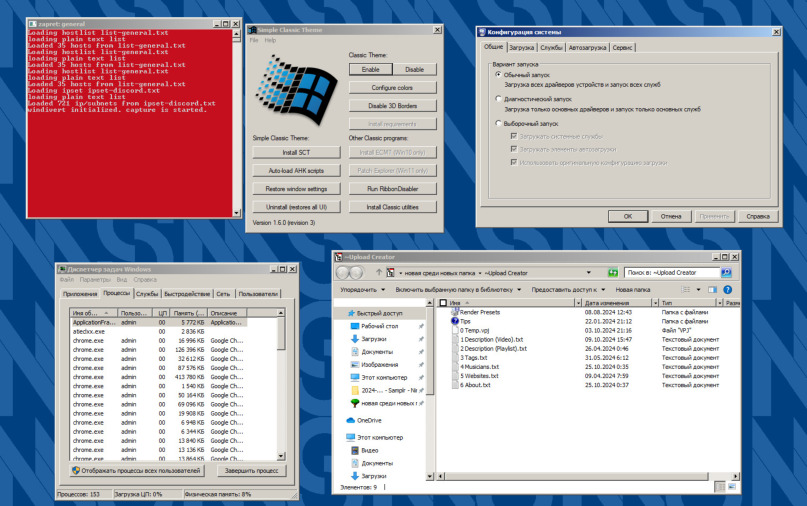This screenshot has width=807, height=506.
Task: Click the green refresh icon beside address bar
Action: (x=612, y=272)
